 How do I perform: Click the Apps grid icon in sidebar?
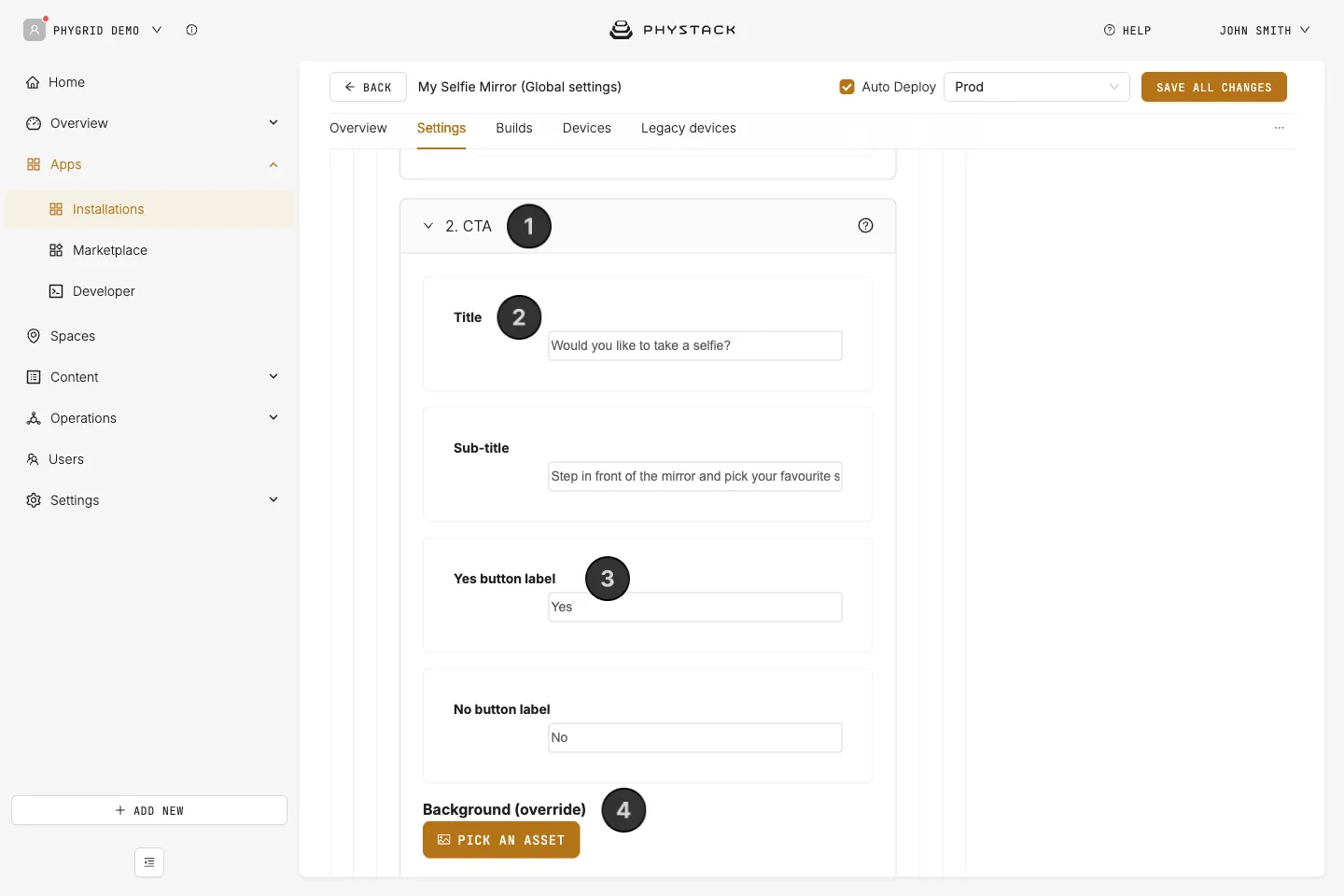pos(34,164)
